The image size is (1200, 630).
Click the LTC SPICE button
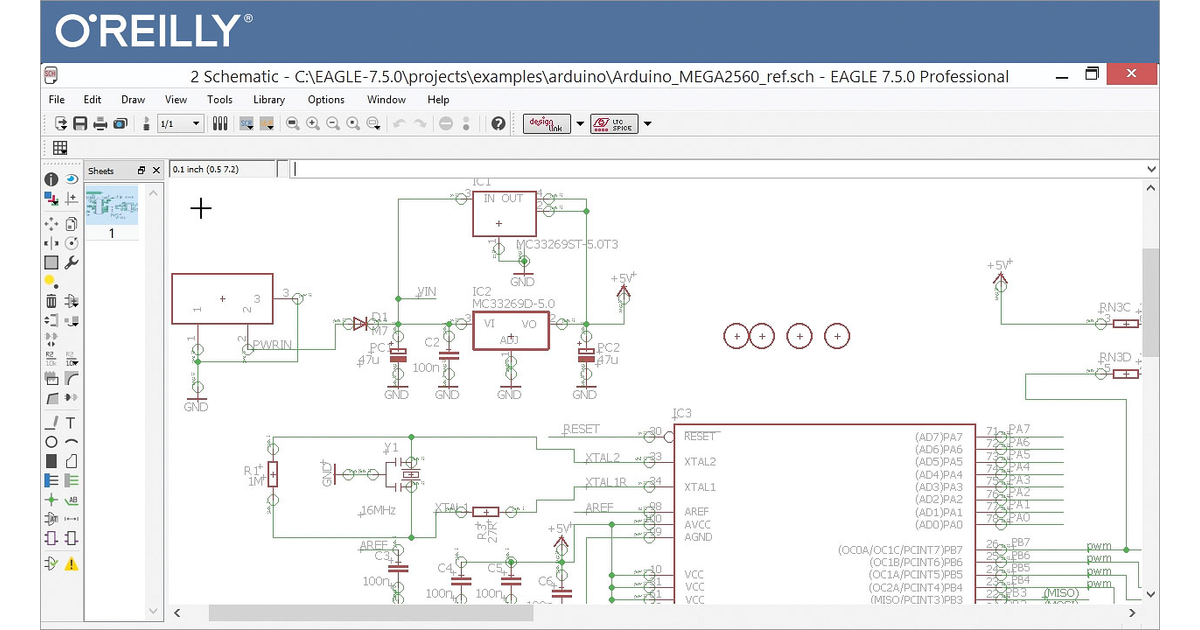click(x=614, y=124)
